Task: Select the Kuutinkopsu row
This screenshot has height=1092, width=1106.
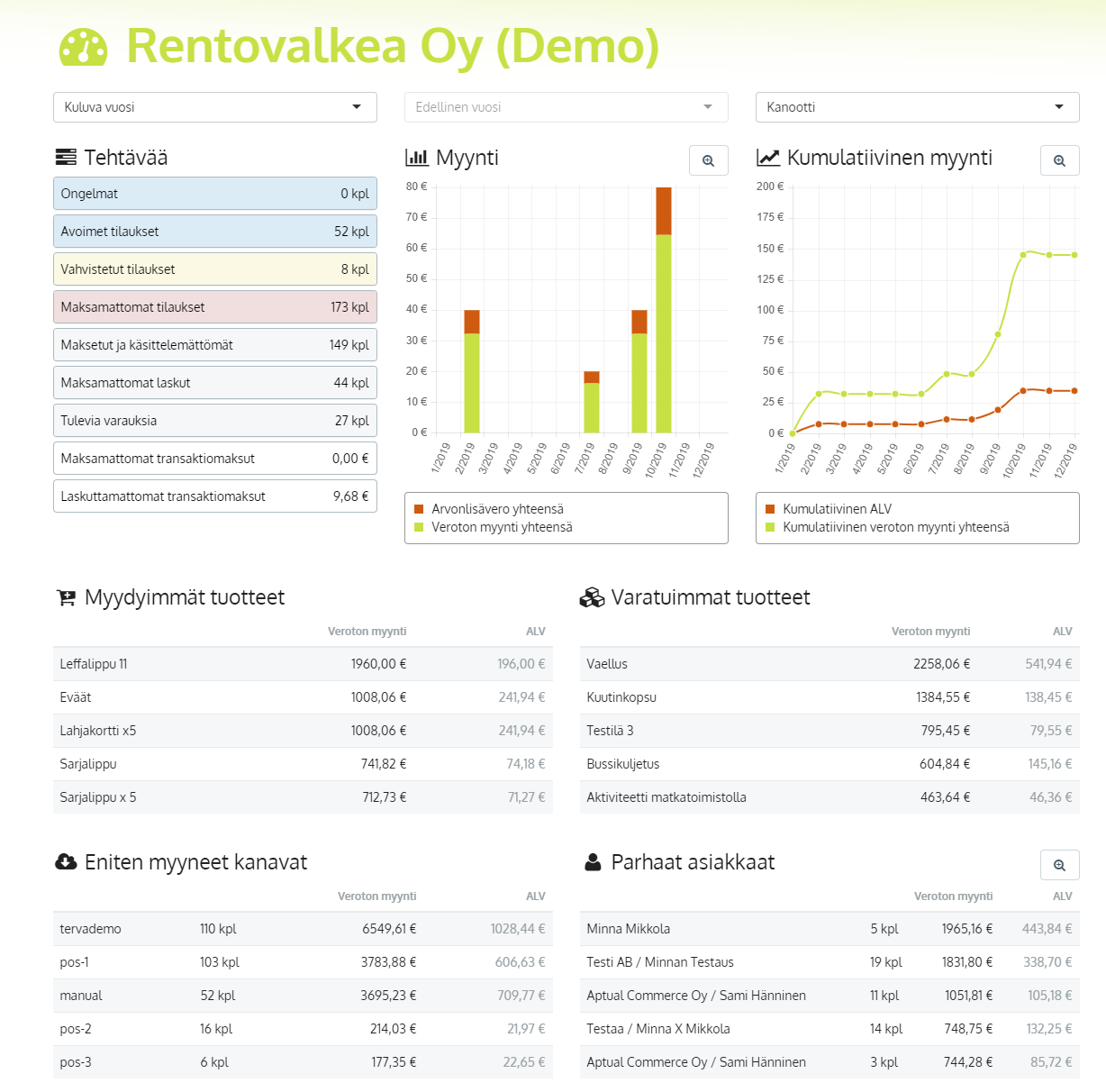Action: pos(829,697)
